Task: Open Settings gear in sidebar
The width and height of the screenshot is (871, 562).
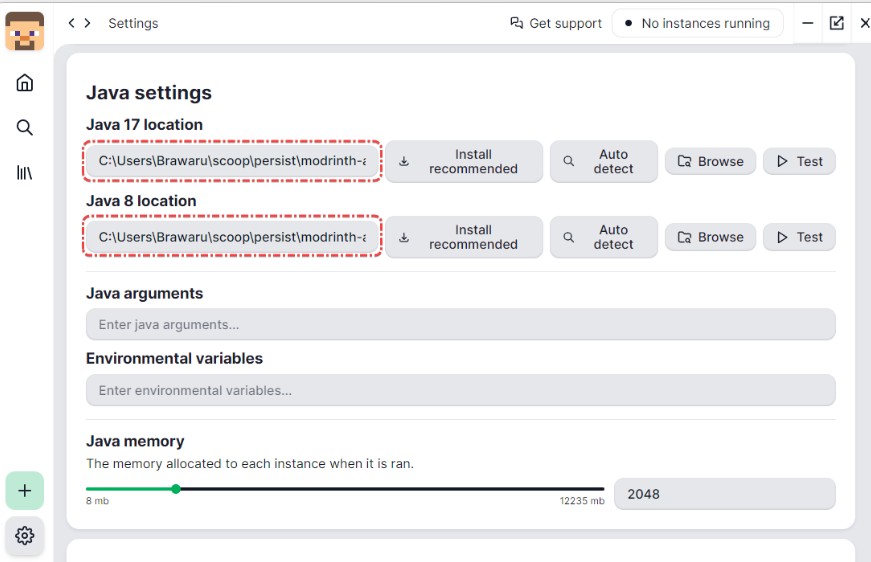Action: (x=24, y=535)
